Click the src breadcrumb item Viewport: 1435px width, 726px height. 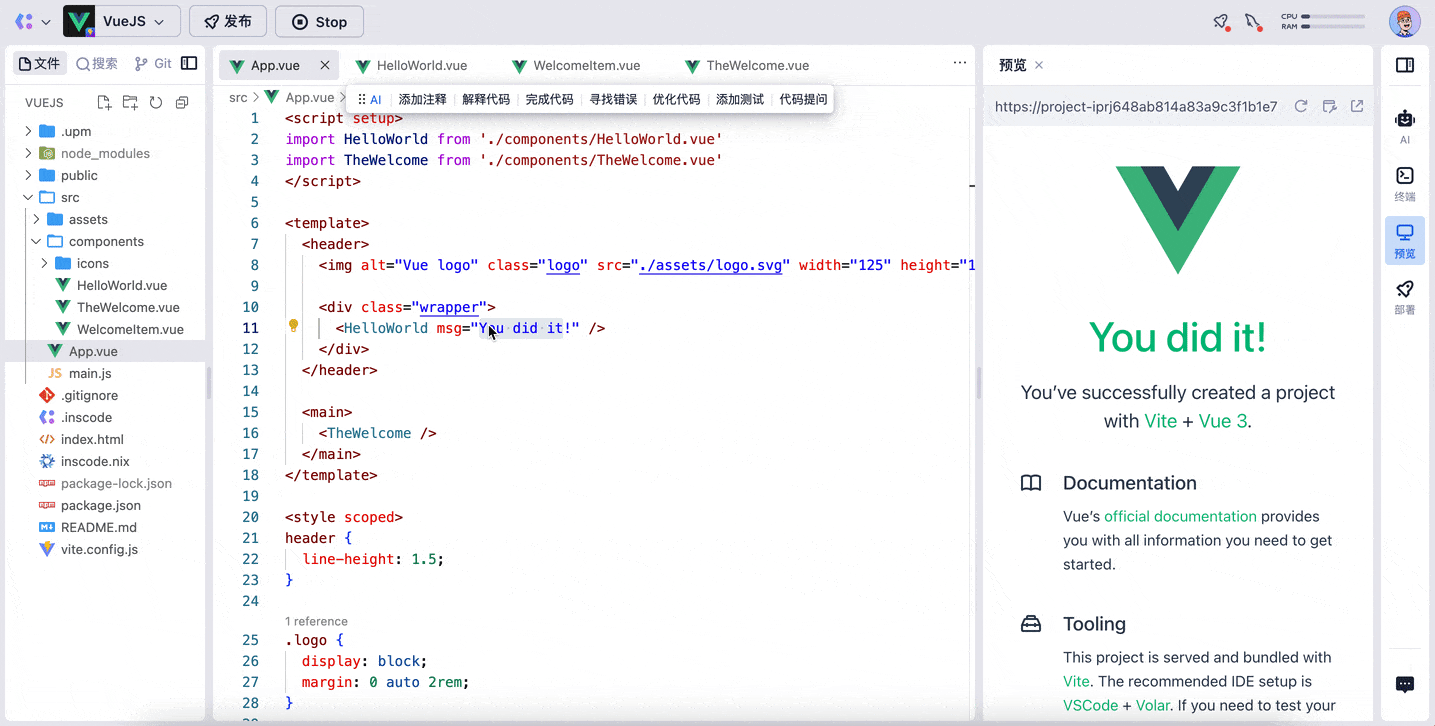point(238,98)
